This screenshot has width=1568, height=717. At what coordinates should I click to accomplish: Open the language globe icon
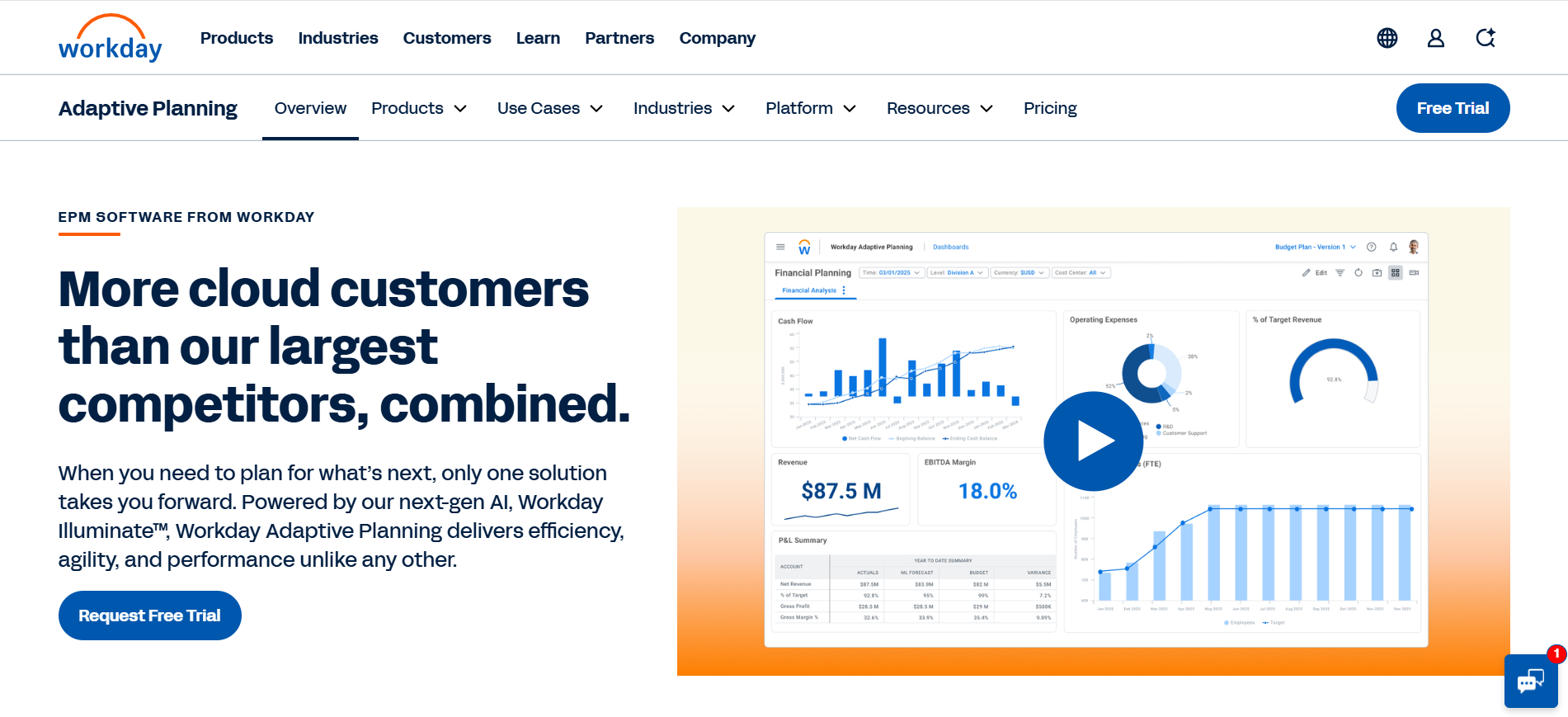pos(1387,38)
